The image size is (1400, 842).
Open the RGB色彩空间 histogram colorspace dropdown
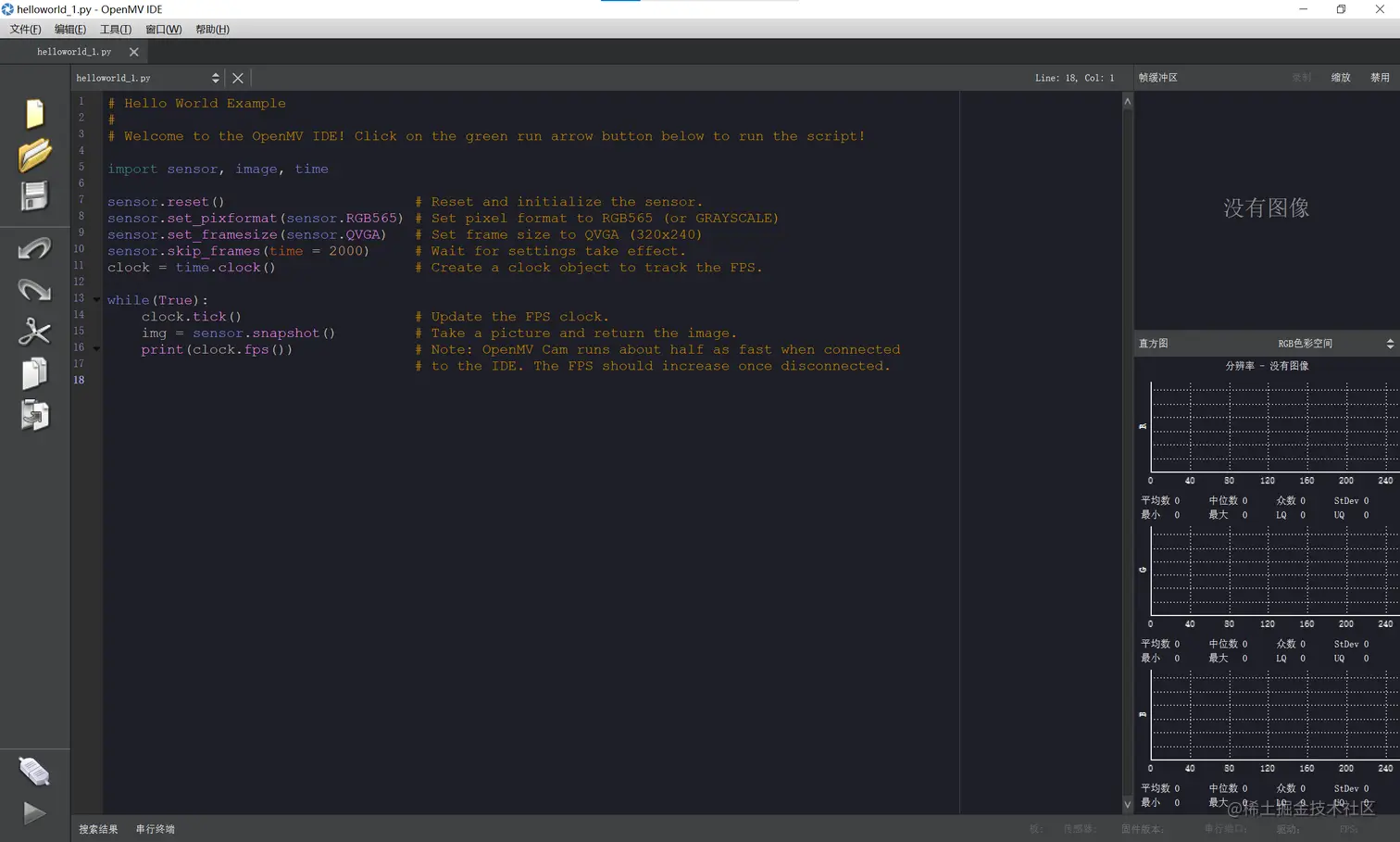(x=1334, y=344)
